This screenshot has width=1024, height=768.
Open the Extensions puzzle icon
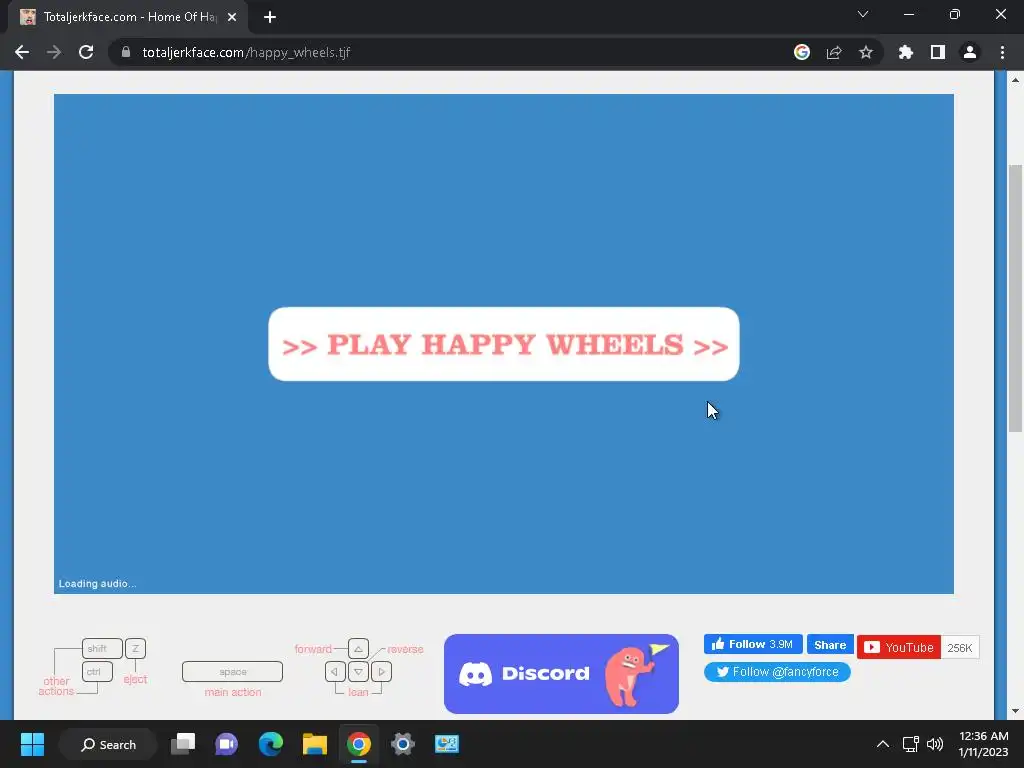click(x=906, y=52)
